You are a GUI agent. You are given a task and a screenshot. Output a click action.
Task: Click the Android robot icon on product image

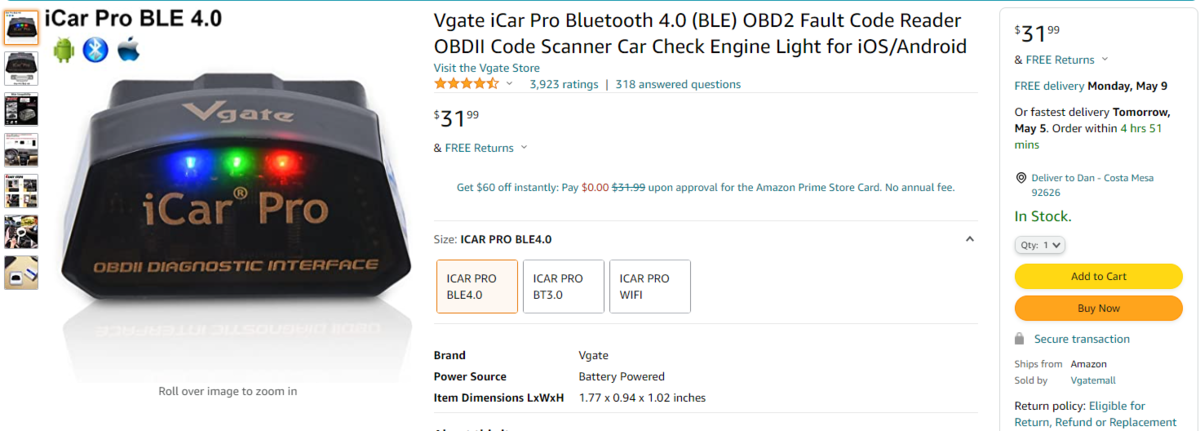tap(64, 49)
